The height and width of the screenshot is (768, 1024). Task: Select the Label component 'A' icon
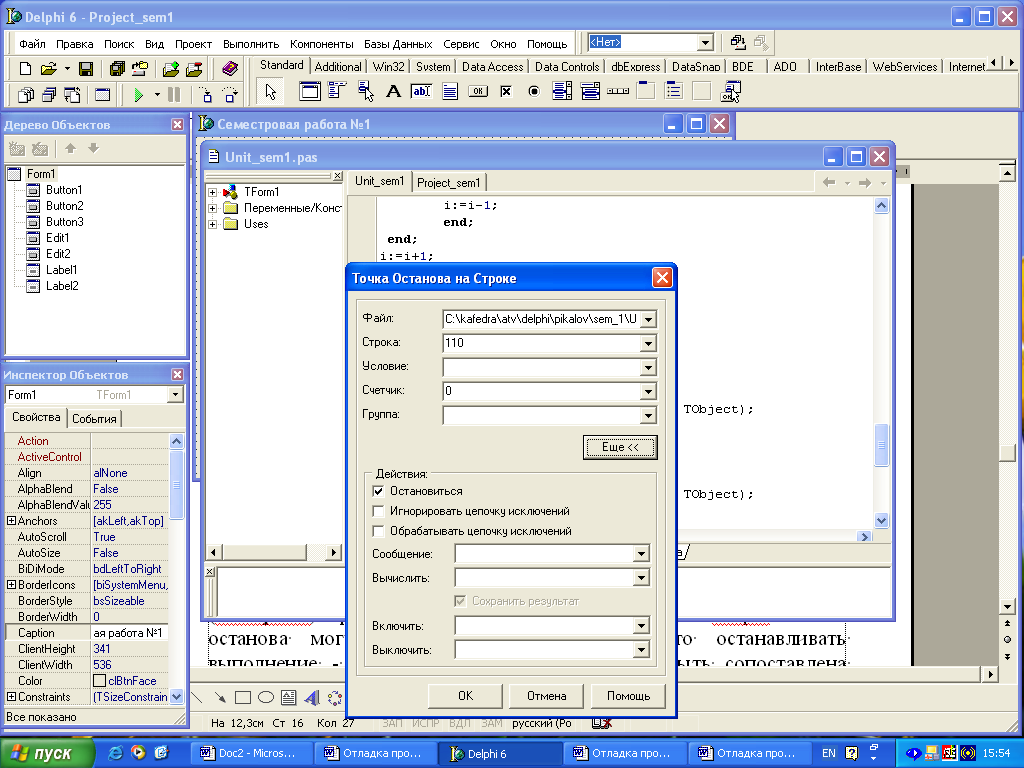(x=393, y=91)
